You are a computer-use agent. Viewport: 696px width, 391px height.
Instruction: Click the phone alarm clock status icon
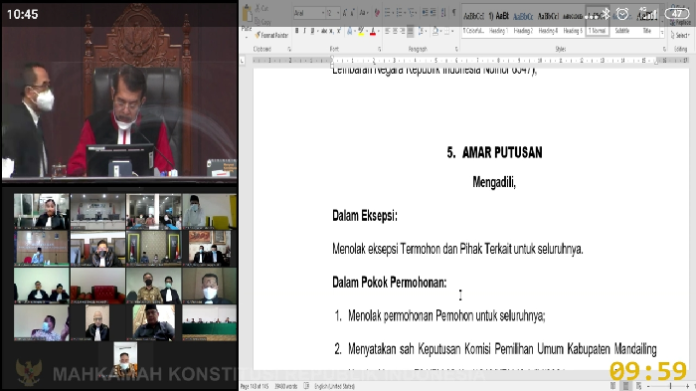click(622, 14)
